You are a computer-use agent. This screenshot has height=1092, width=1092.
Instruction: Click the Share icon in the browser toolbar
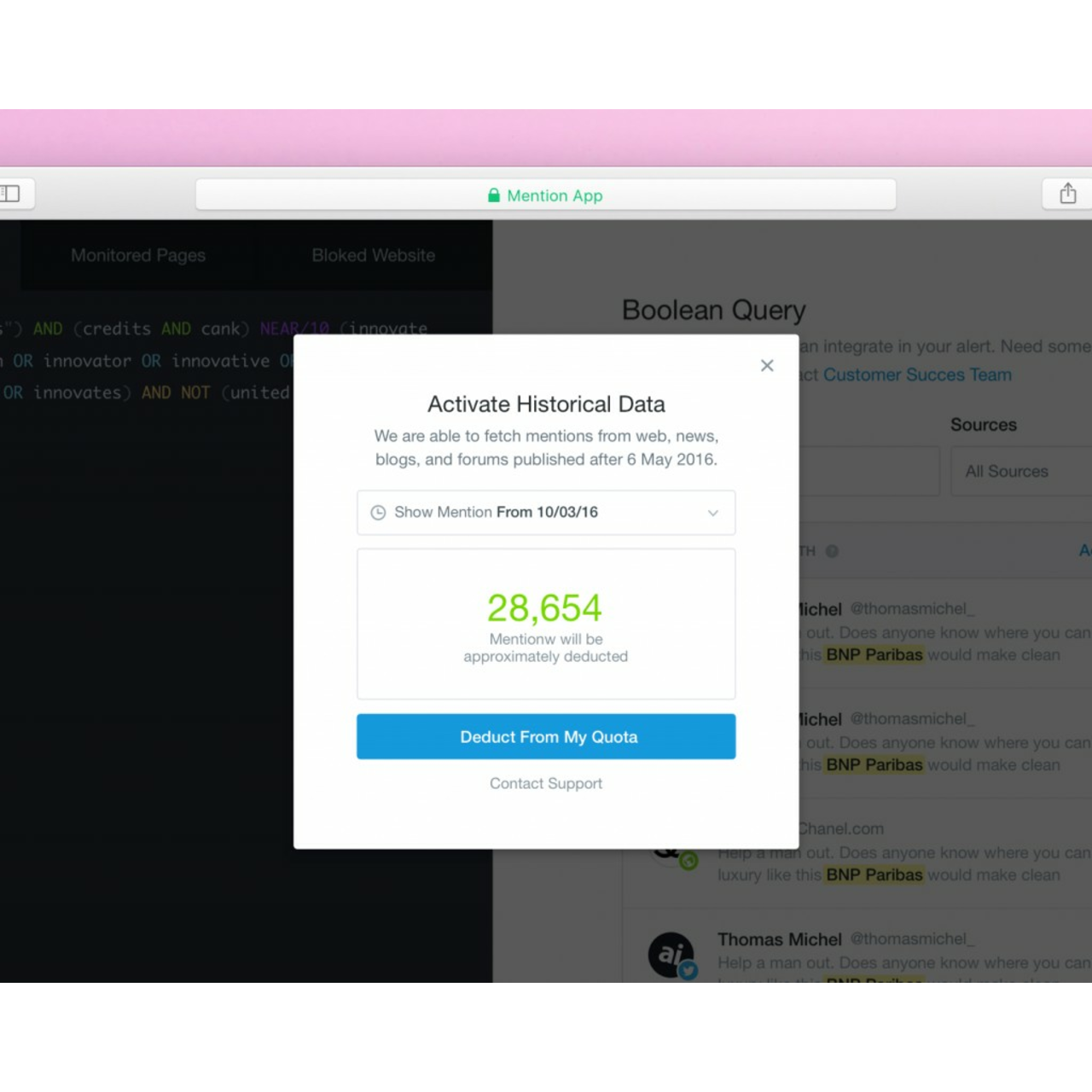coord(1066,194)
